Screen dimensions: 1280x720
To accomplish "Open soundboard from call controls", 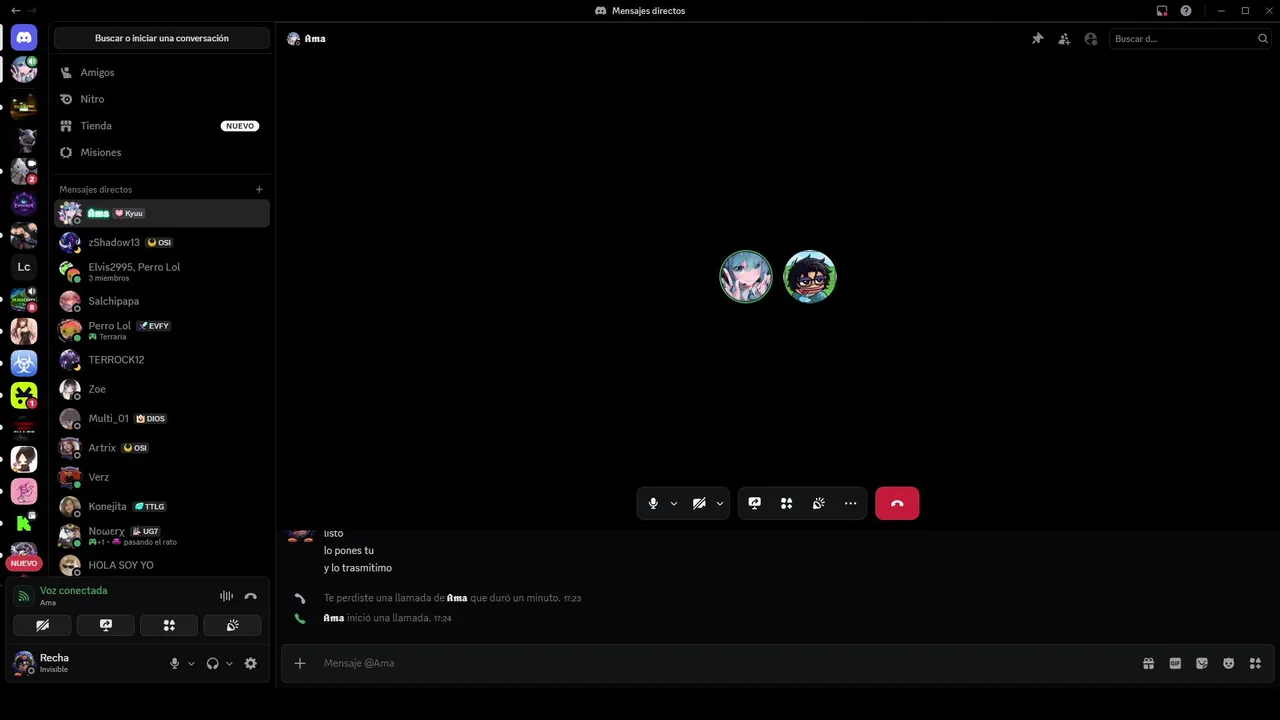I will (x=819, y=503).
